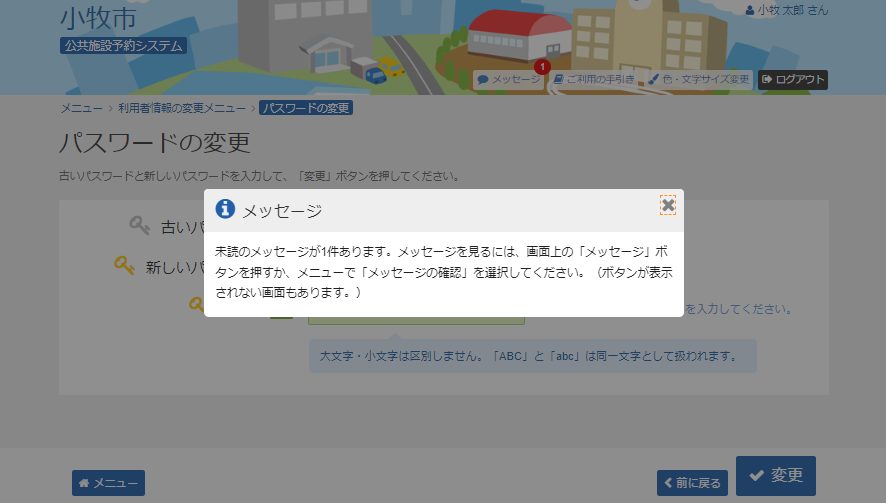Click 前に戻る back button
Viewport: 886px width, 503px height.
(692, 483)
